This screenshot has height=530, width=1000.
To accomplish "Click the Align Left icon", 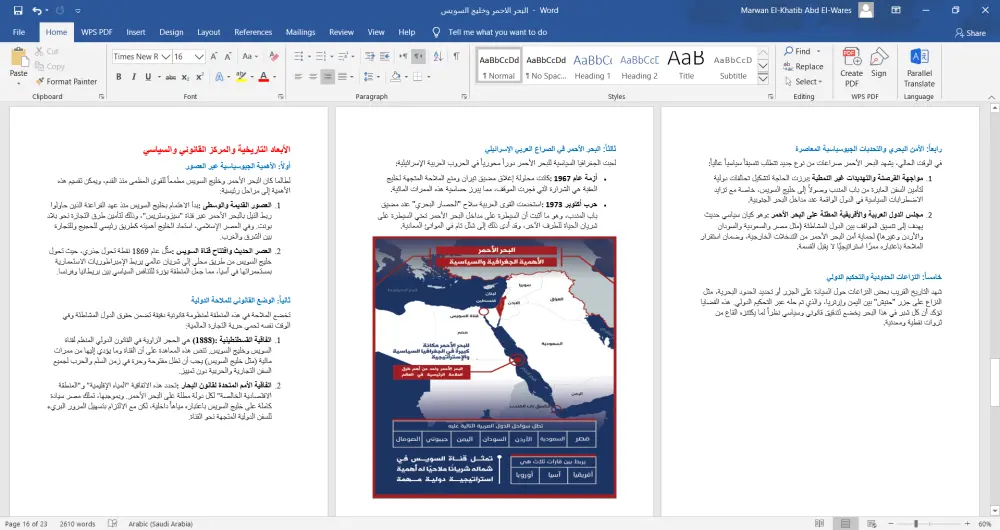I will [298, 77].
